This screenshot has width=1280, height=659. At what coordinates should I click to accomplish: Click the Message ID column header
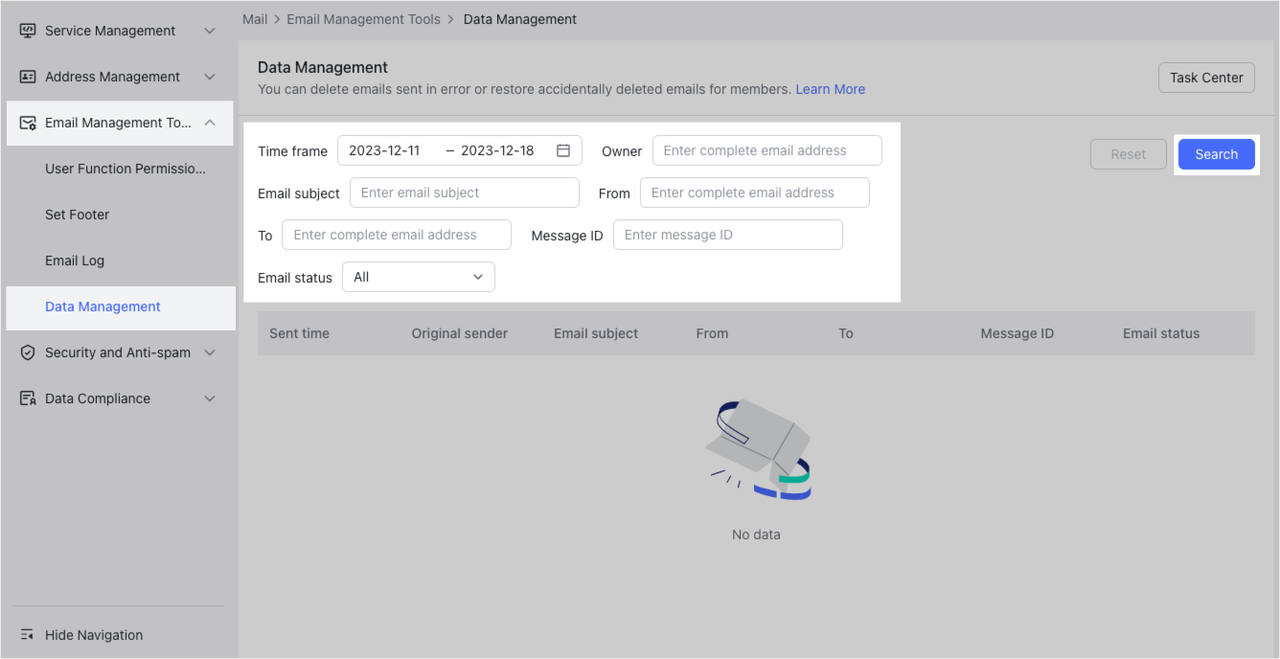1017,333
